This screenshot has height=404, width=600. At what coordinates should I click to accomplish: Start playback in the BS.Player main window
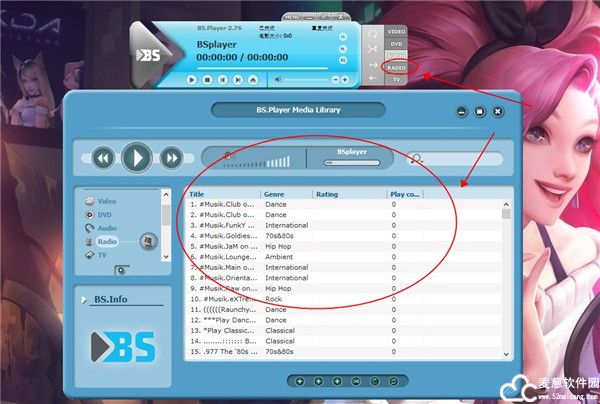(x=191, y=80)
